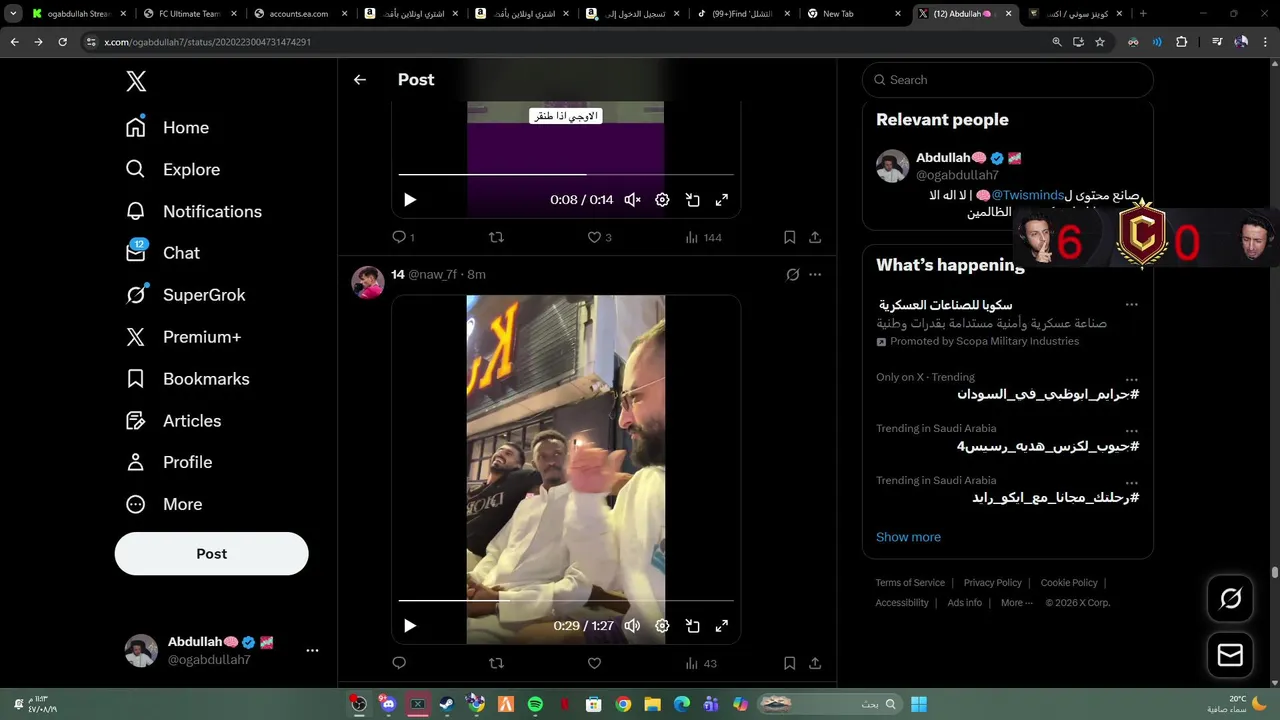Open Steam from the taskbar
Screen dimensions: 1280x720
[446, 704]
